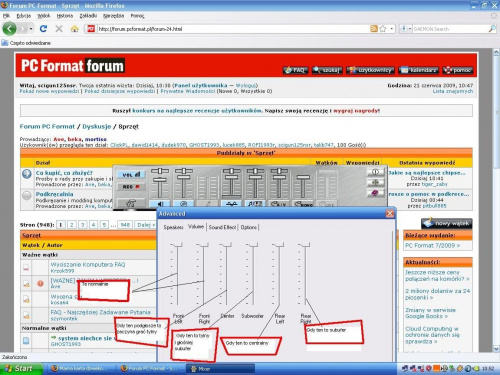Expand the bookmark star dropdown arrow

[x=391, y=29]
